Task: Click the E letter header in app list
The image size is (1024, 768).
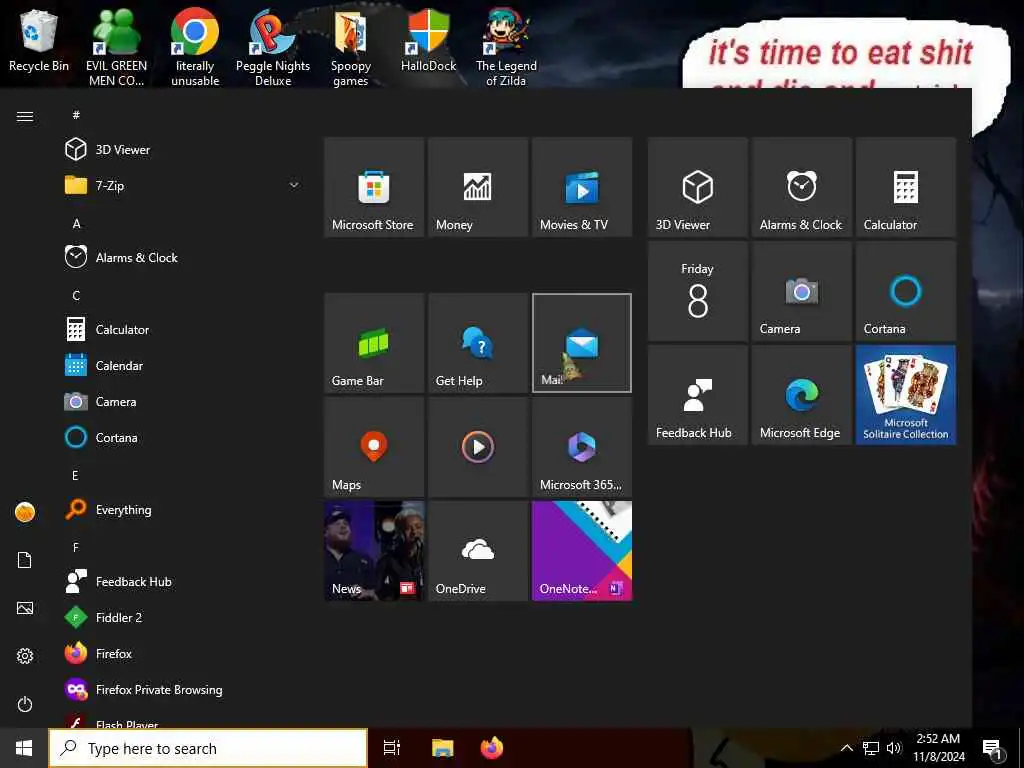Action: [76, 475]
